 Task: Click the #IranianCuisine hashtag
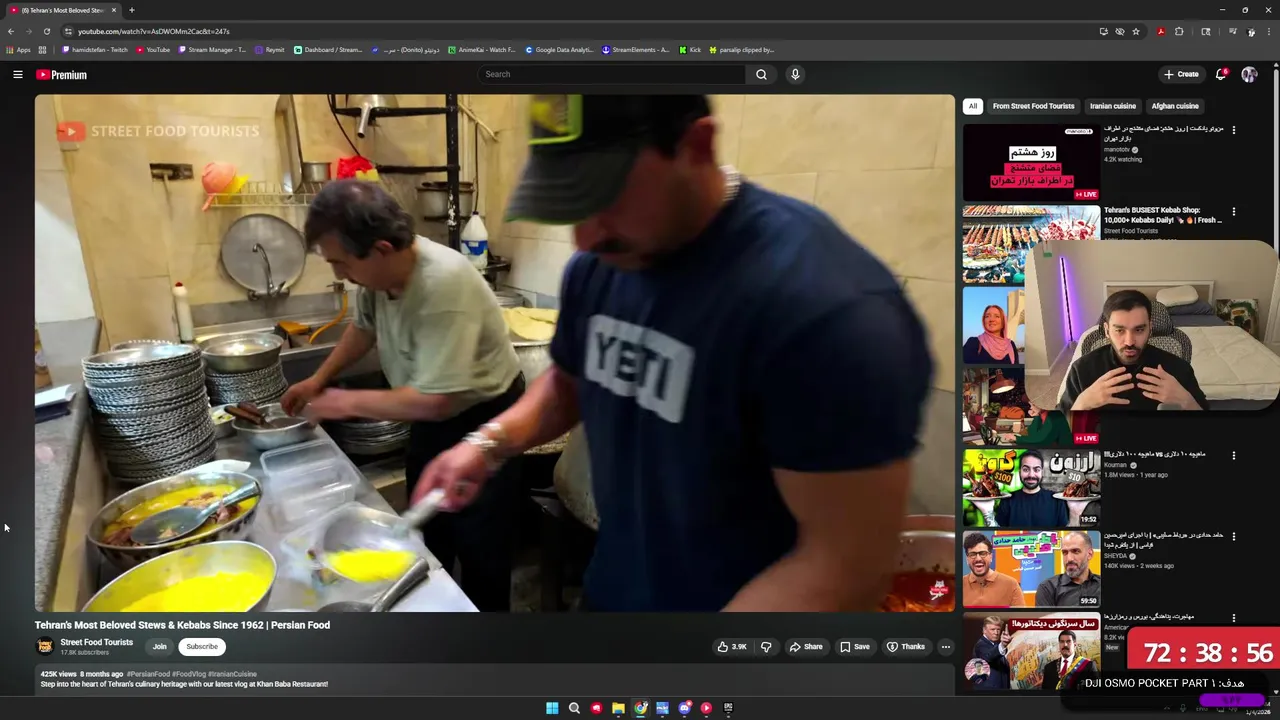232,674
